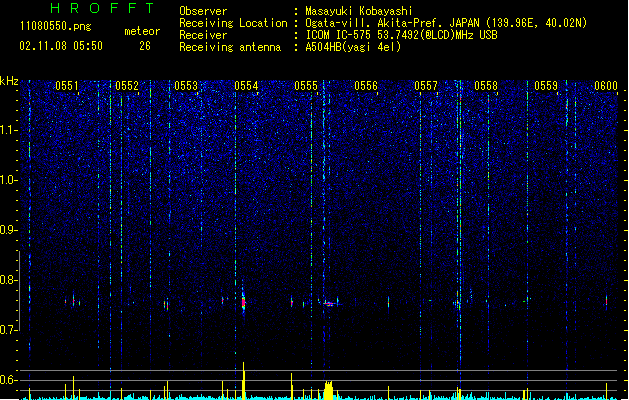
Task: Click the timestamp 02.11.08 05:50
Action: pos(61,46)
